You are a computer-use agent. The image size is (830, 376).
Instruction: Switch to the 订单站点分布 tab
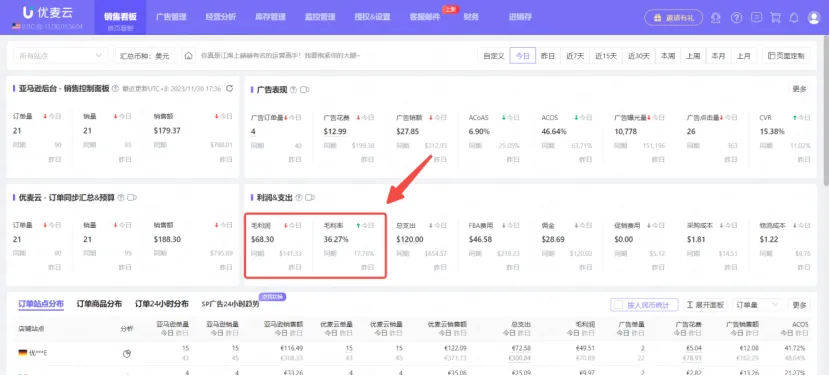pos(41,304)
